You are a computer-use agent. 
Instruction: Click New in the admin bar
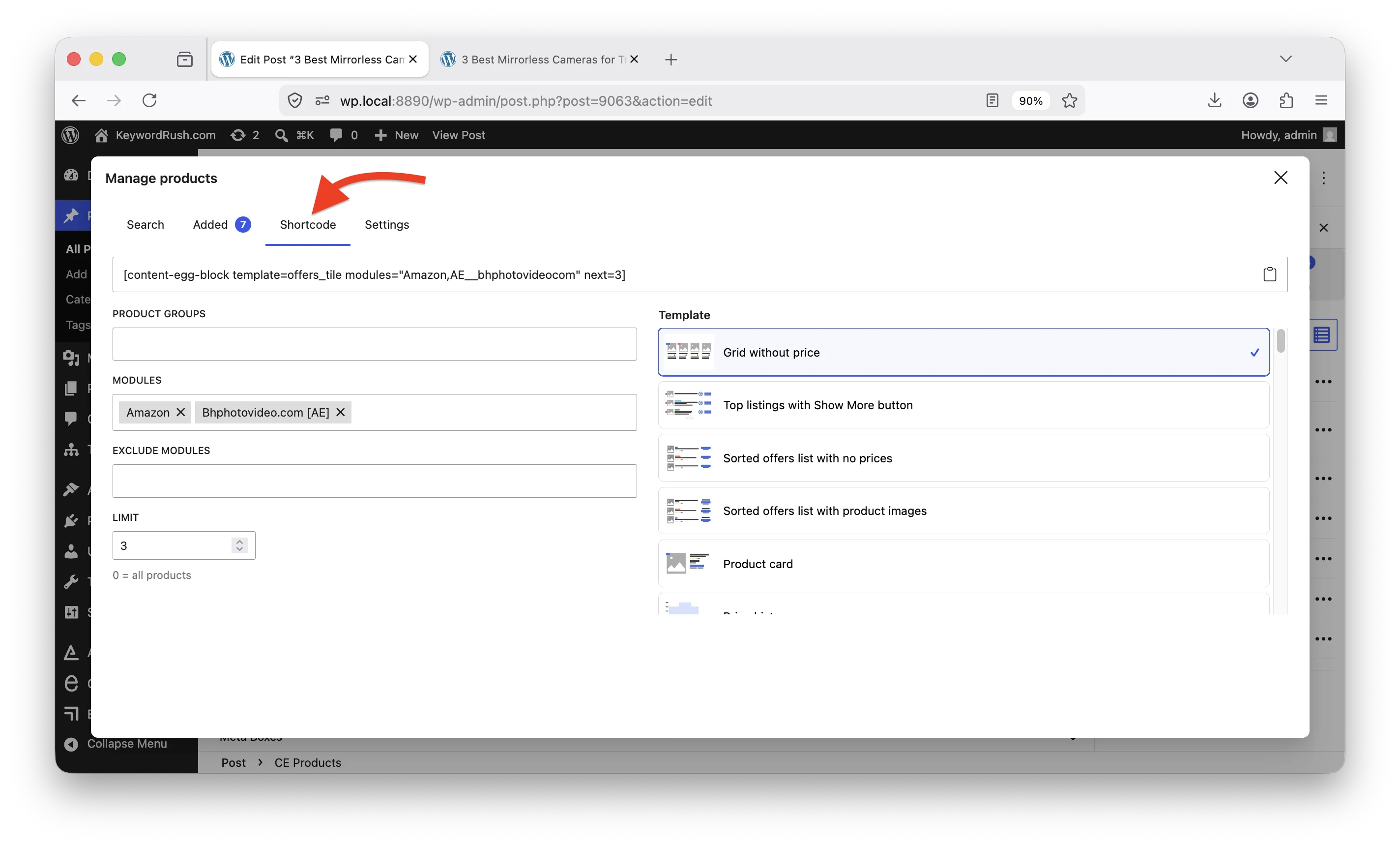(397, 135)
